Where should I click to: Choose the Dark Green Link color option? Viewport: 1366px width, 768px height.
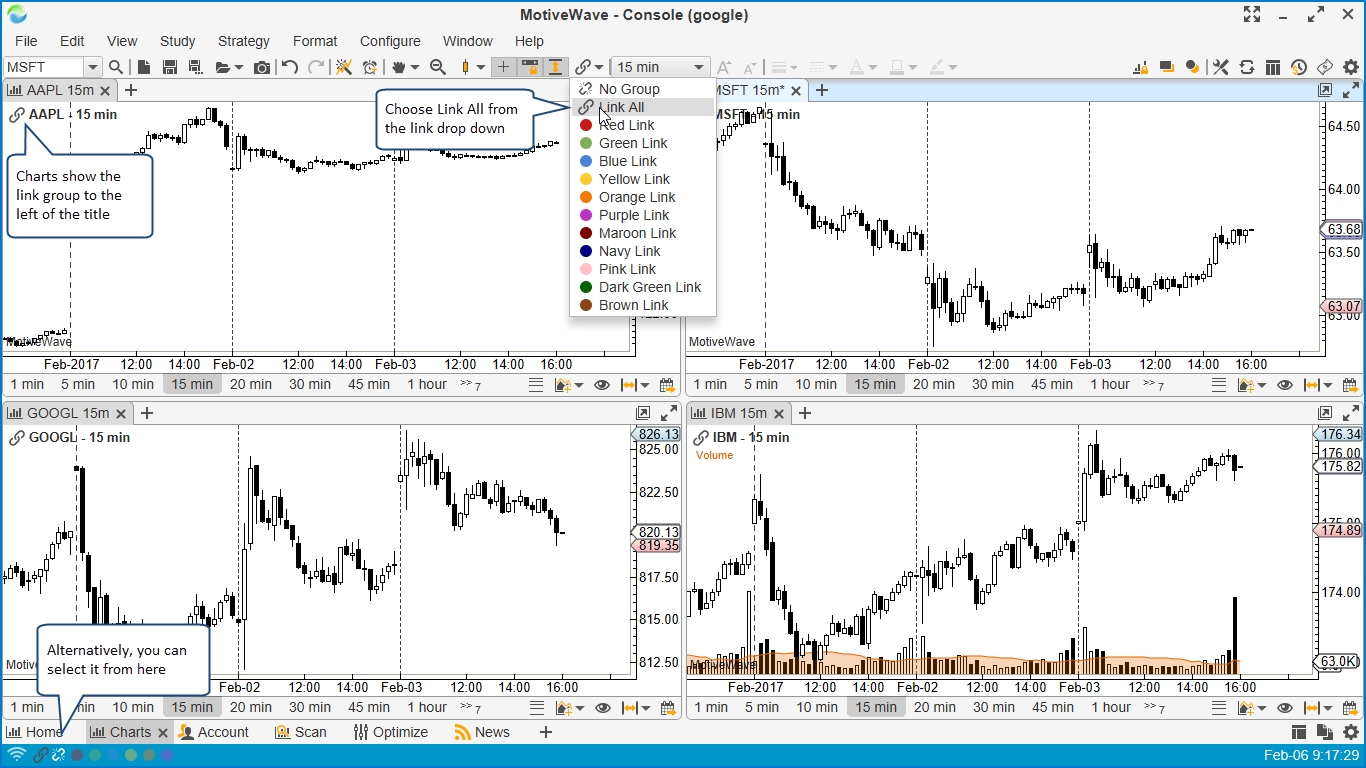(x=643, y=287)
